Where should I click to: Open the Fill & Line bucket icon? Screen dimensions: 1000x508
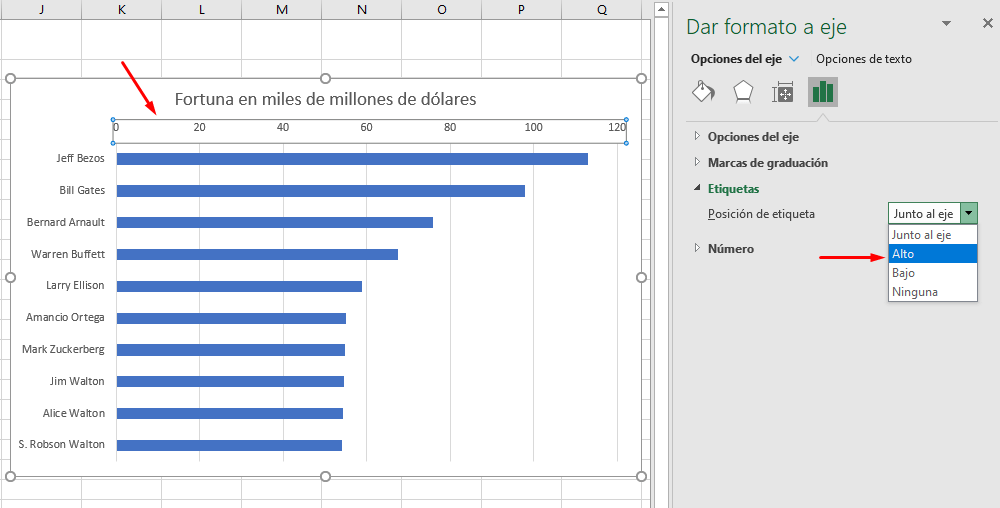pyautogui.click(x=703, y=92)
